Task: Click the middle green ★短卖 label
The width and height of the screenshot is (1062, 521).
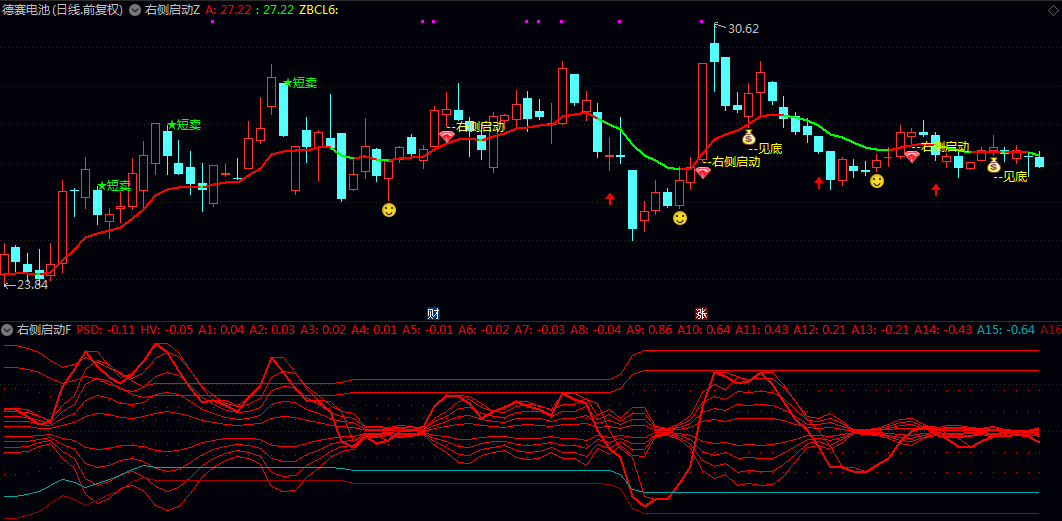Action: click(184, 125)
